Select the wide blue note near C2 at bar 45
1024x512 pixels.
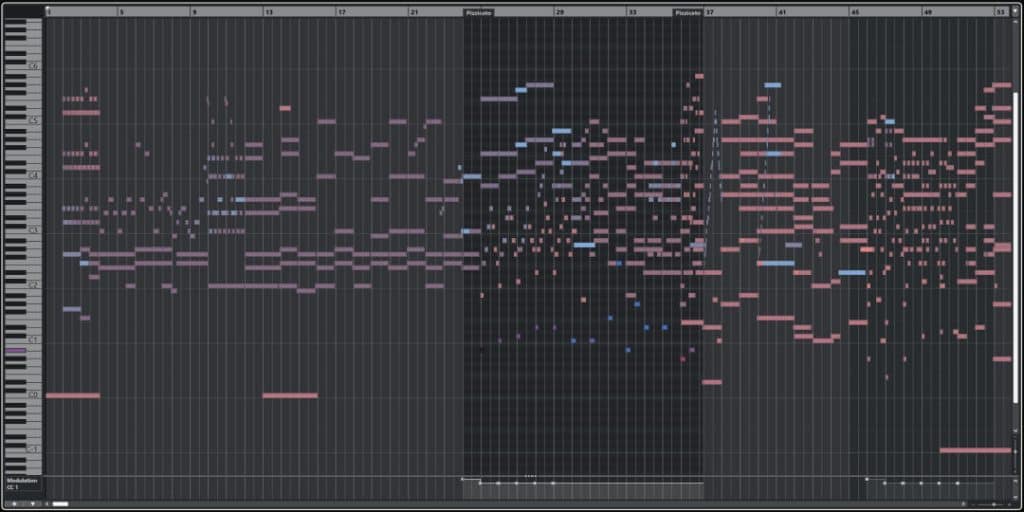coord(852,272)
